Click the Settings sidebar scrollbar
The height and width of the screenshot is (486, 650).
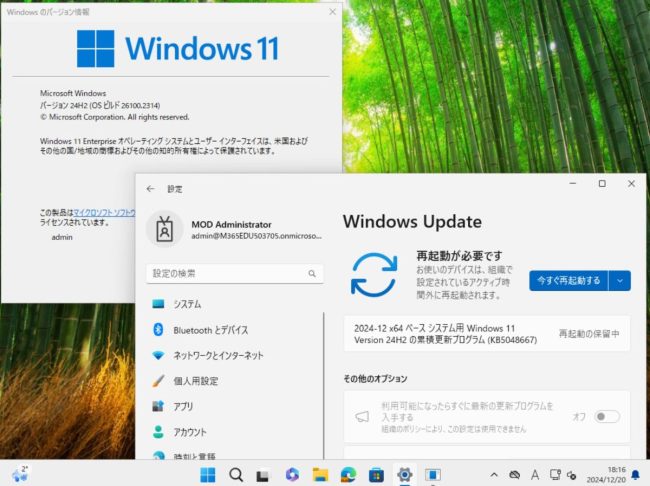324,386
